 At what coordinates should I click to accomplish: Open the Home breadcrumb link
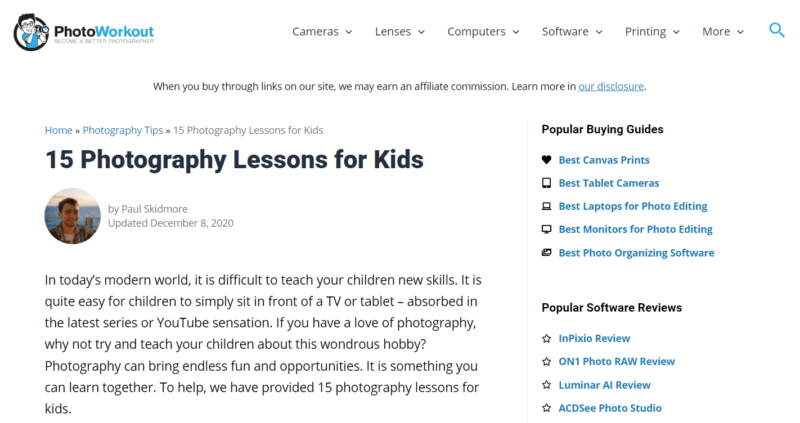[x=58, y=130]
